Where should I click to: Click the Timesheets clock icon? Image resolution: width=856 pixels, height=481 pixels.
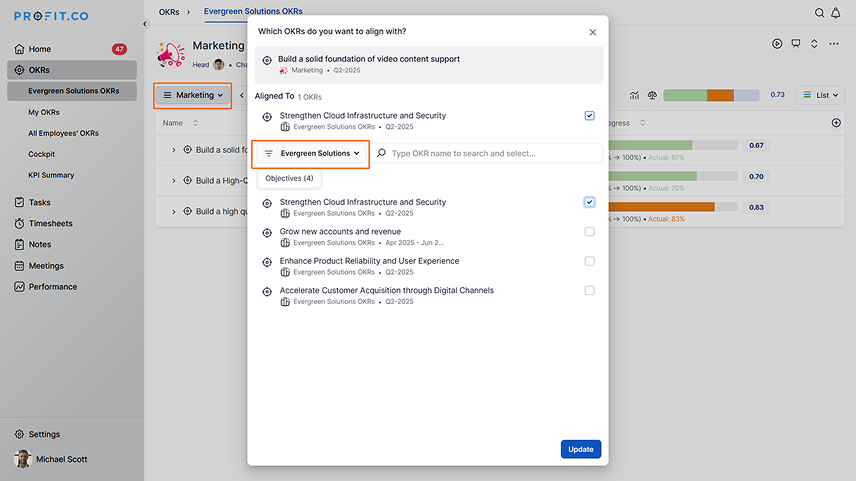[x=19, y=223]
